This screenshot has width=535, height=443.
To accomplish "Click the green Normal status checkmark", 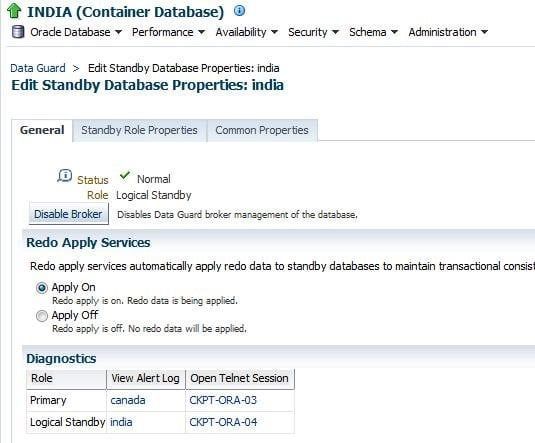I will 125,176.
